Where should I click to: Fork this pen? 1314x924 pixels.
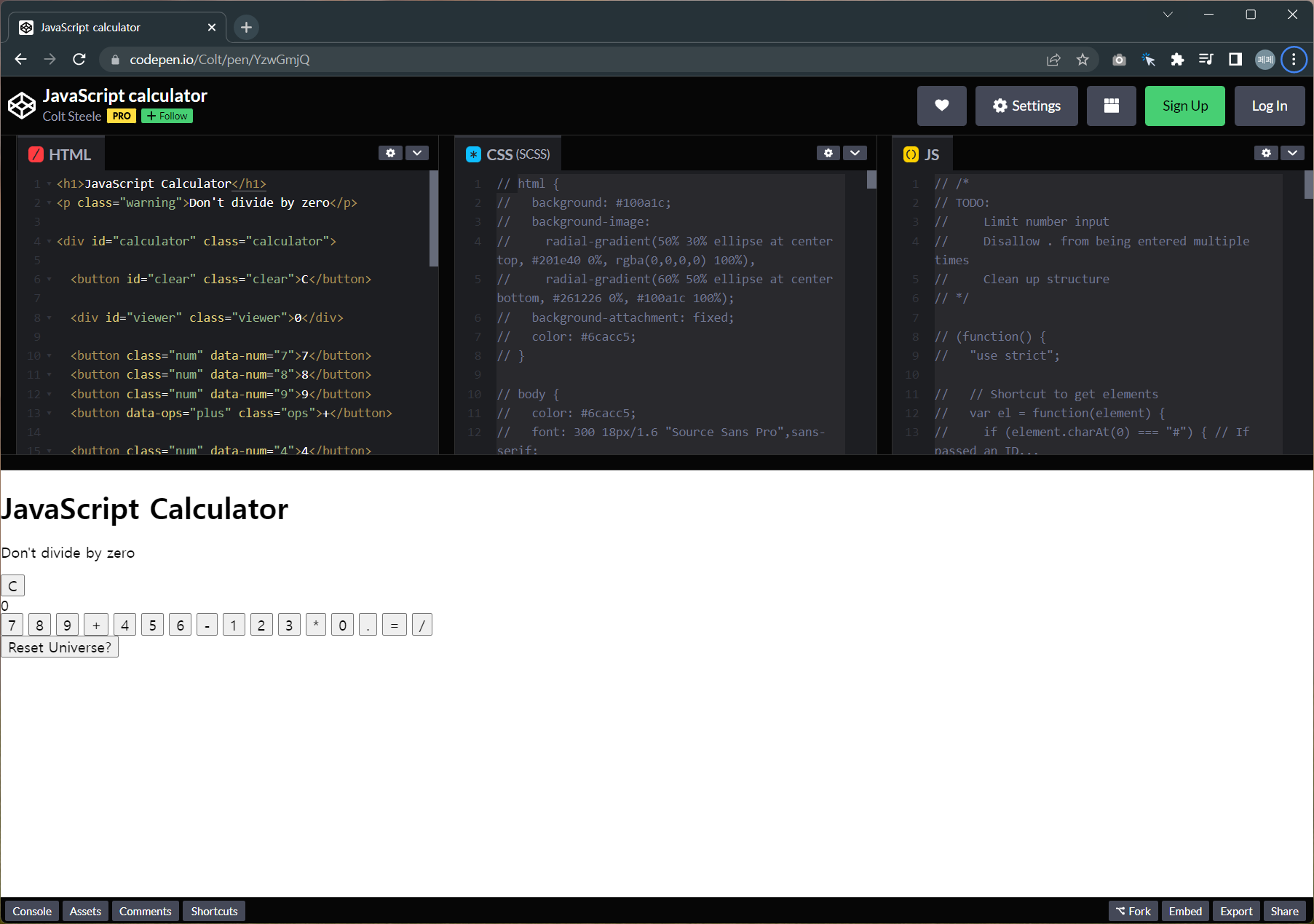coord(1133,911)
